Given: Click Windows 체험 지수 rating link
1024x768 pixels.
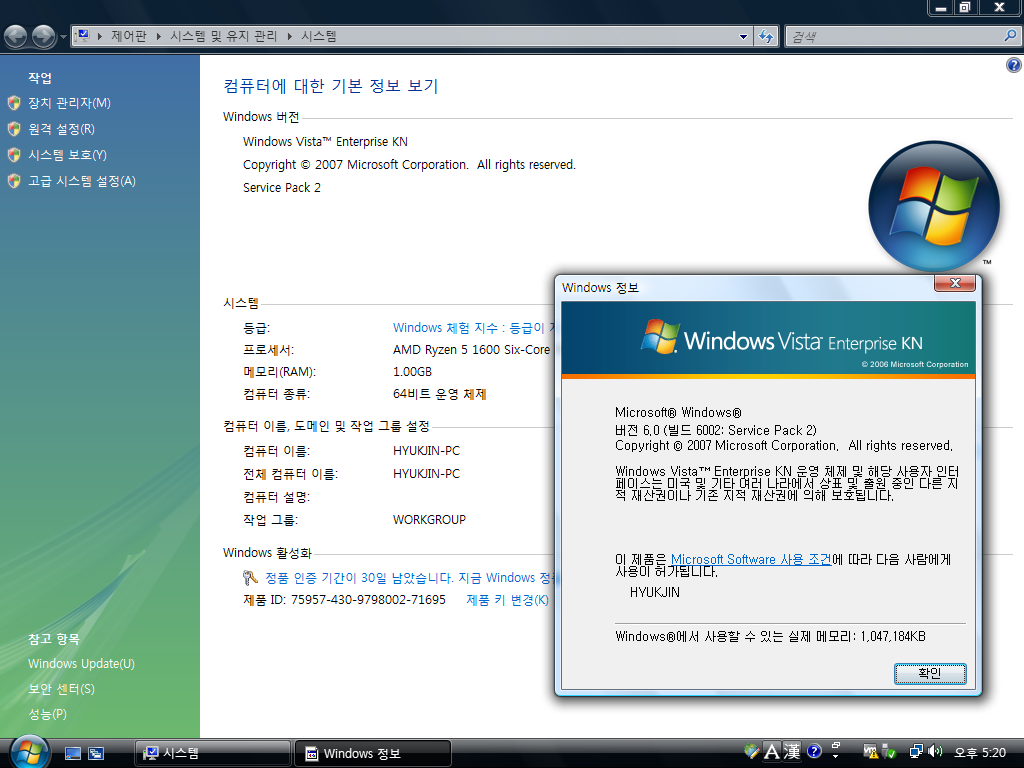Looking at the screenshot, I should click(x=473, y=328).
